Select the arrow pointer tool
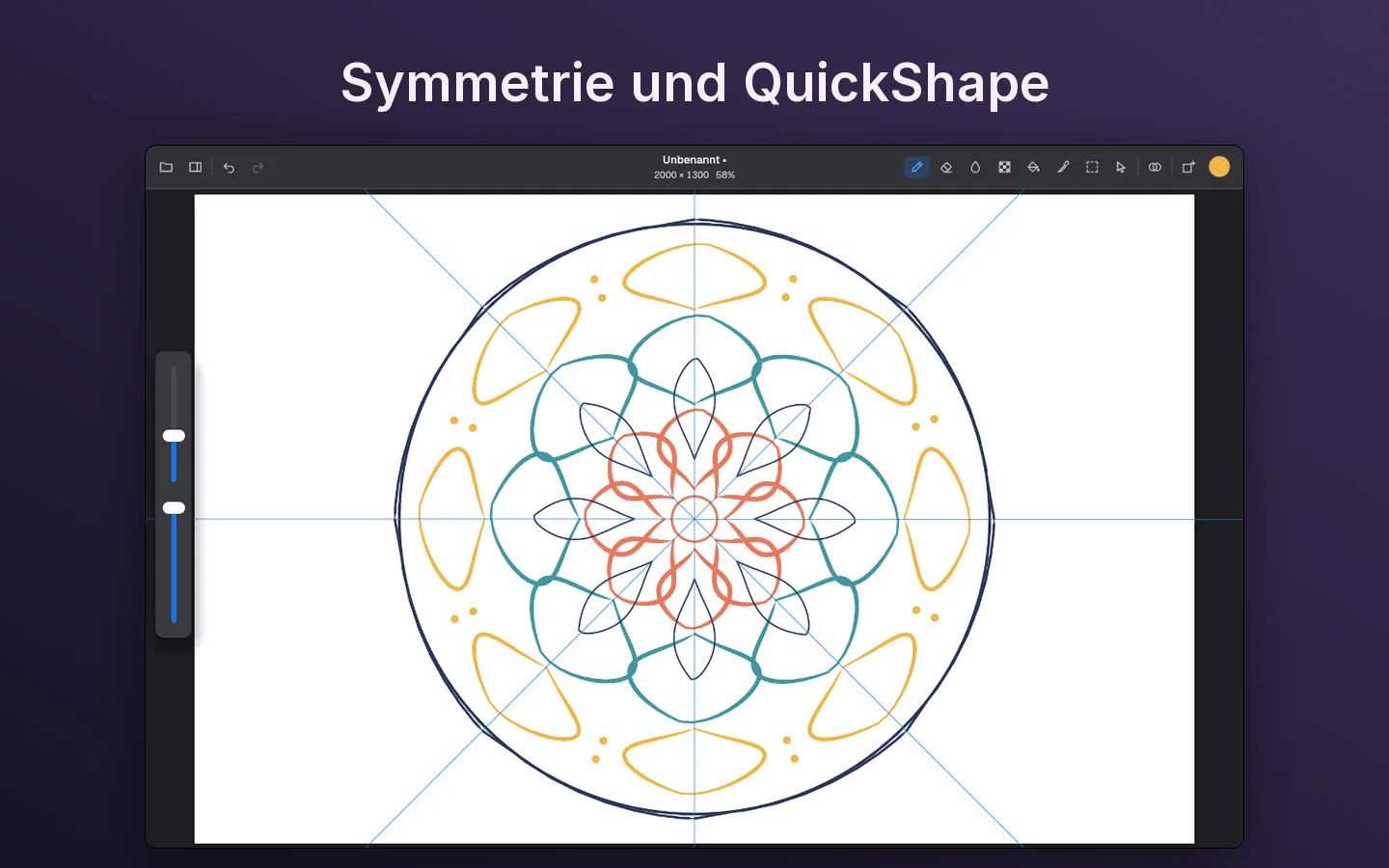 (1121, 167)
